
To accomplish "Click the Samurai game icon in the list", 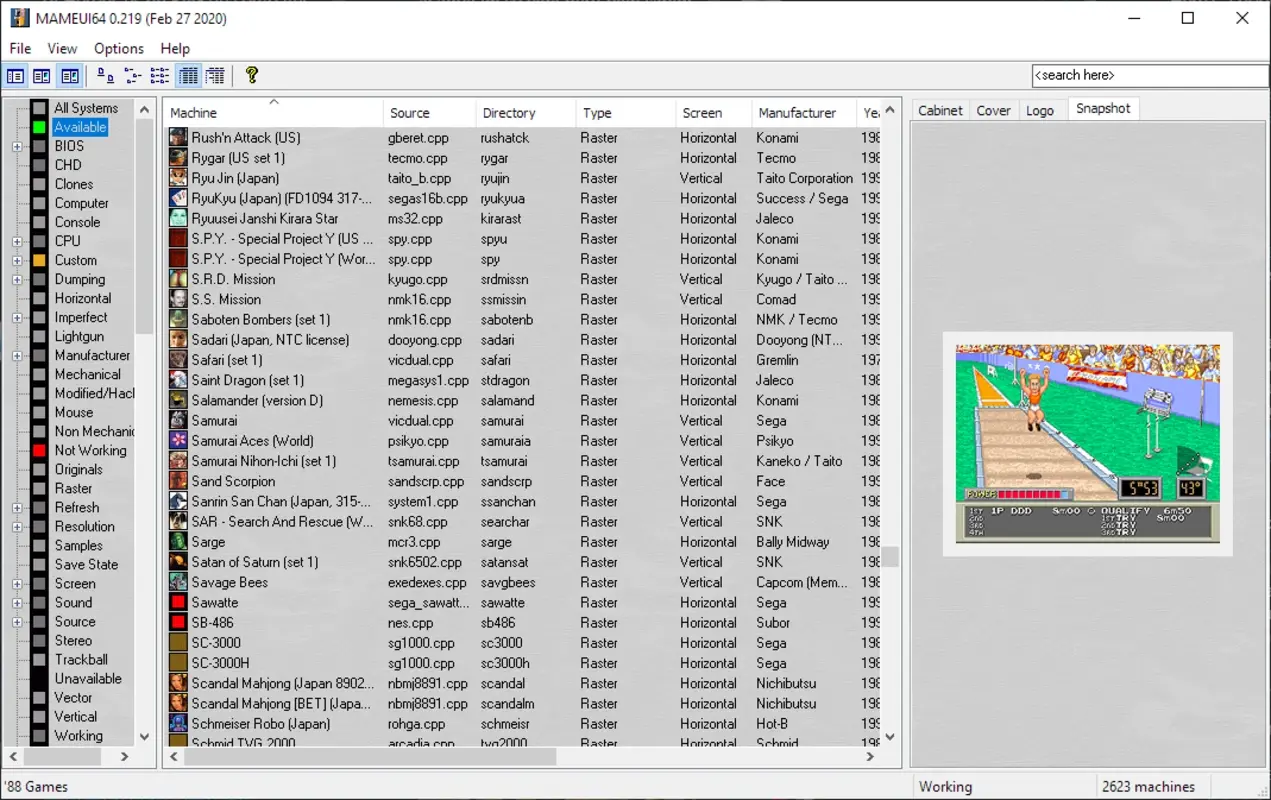I will 177,421.
